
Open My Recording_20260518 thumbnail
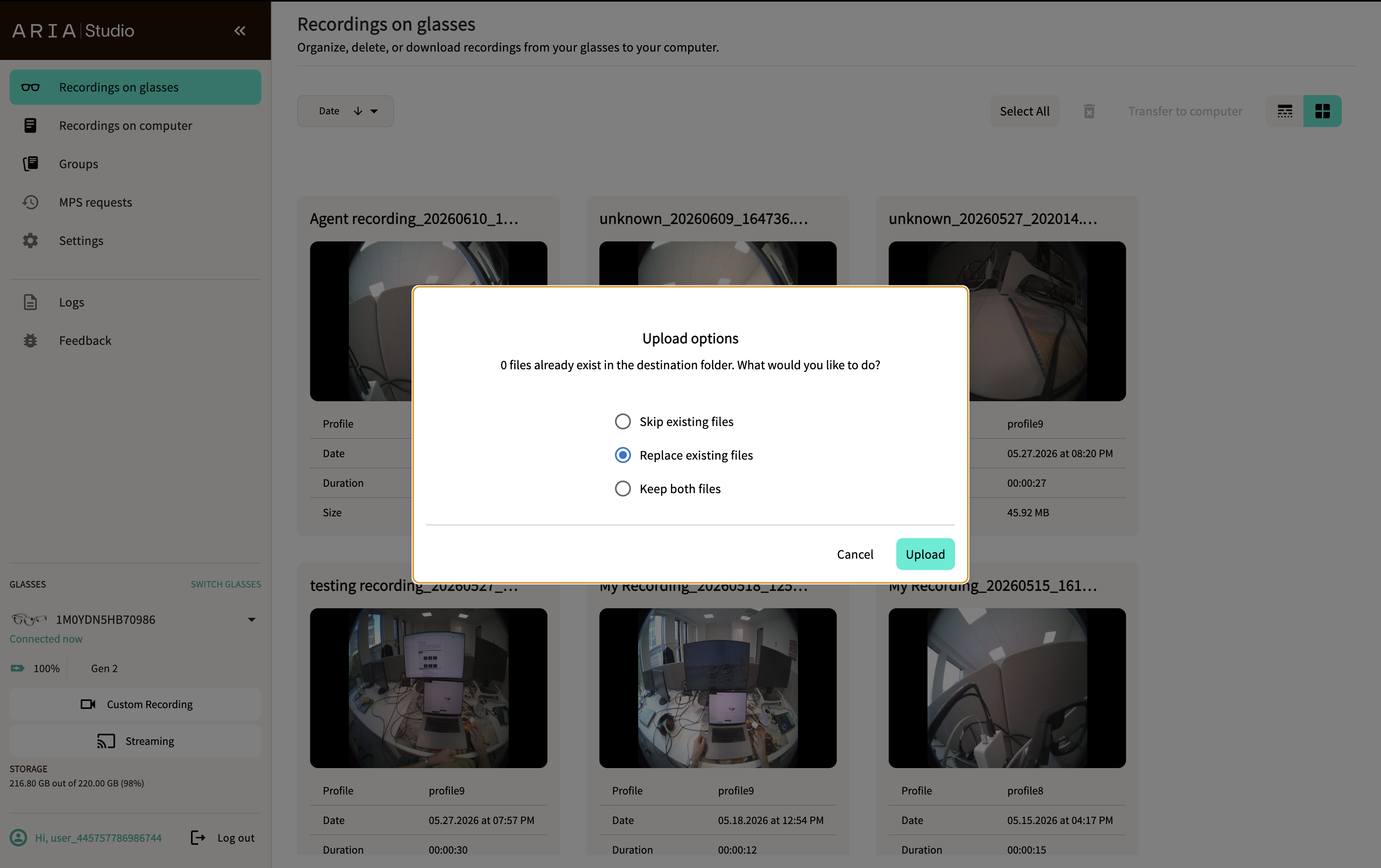717,688
